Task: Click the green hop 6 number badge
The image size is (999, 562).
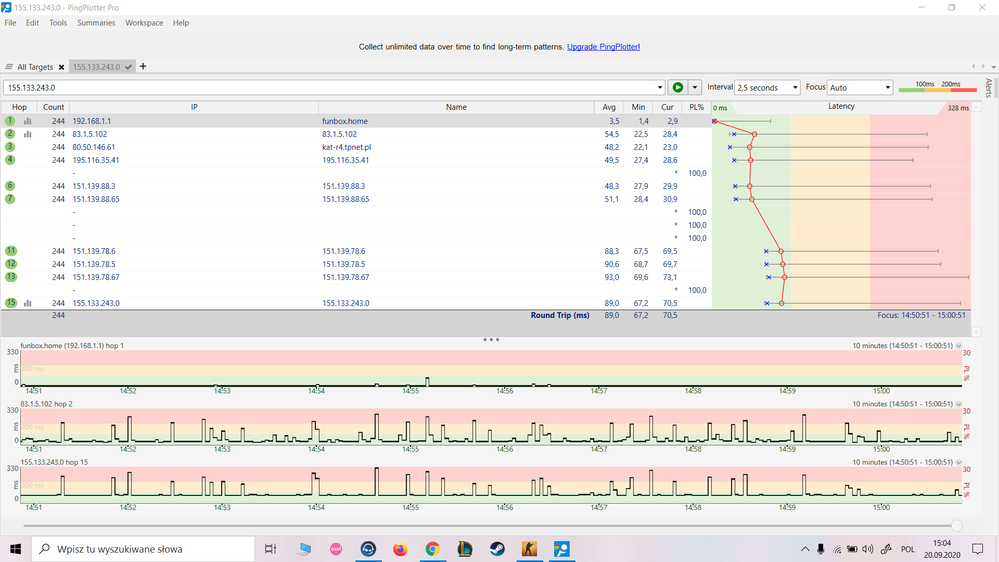Action: [10, 186]
